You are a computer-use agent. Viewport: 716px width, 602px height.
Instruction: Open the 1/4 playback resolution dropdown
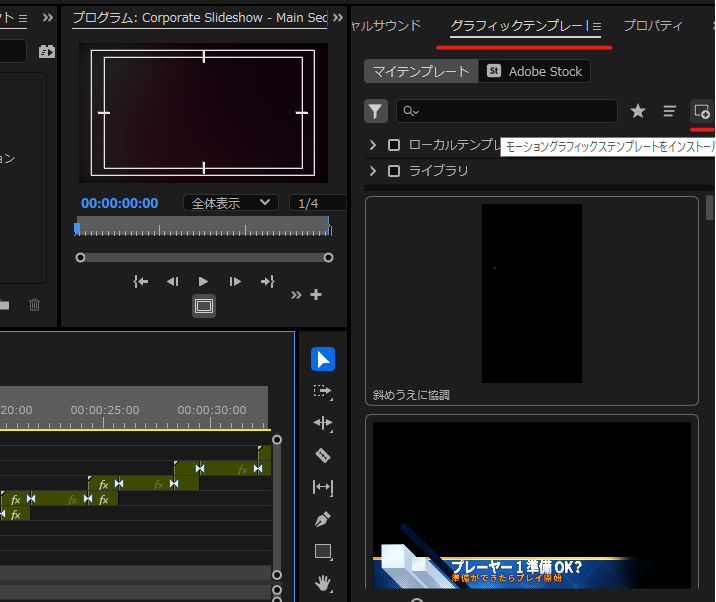pos(316,203)
